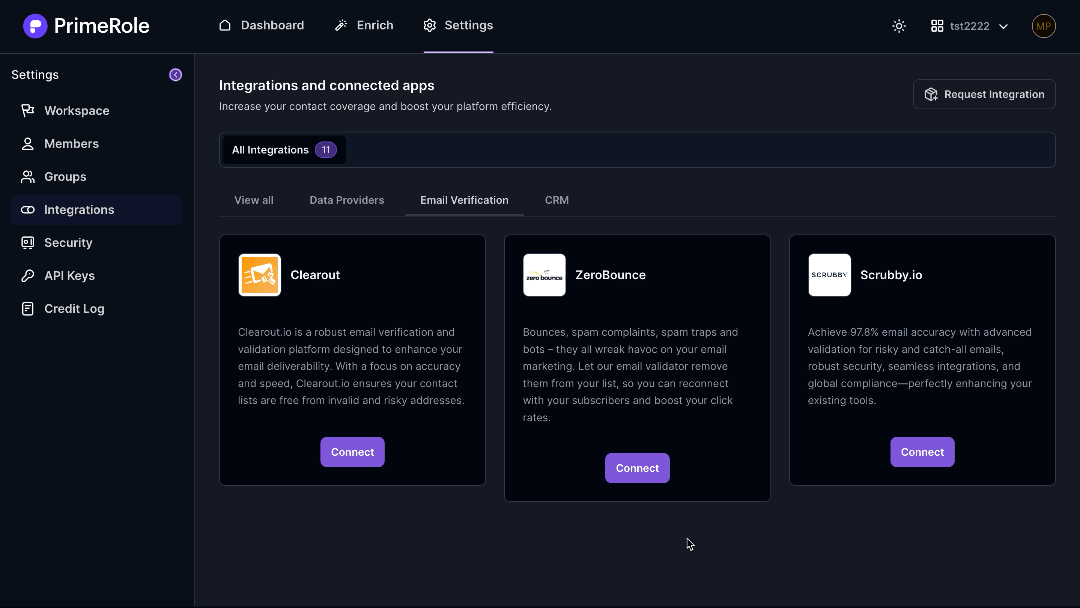Switch to the Data Providers tab
The image size is (1080, 608).
coord(346,200)
